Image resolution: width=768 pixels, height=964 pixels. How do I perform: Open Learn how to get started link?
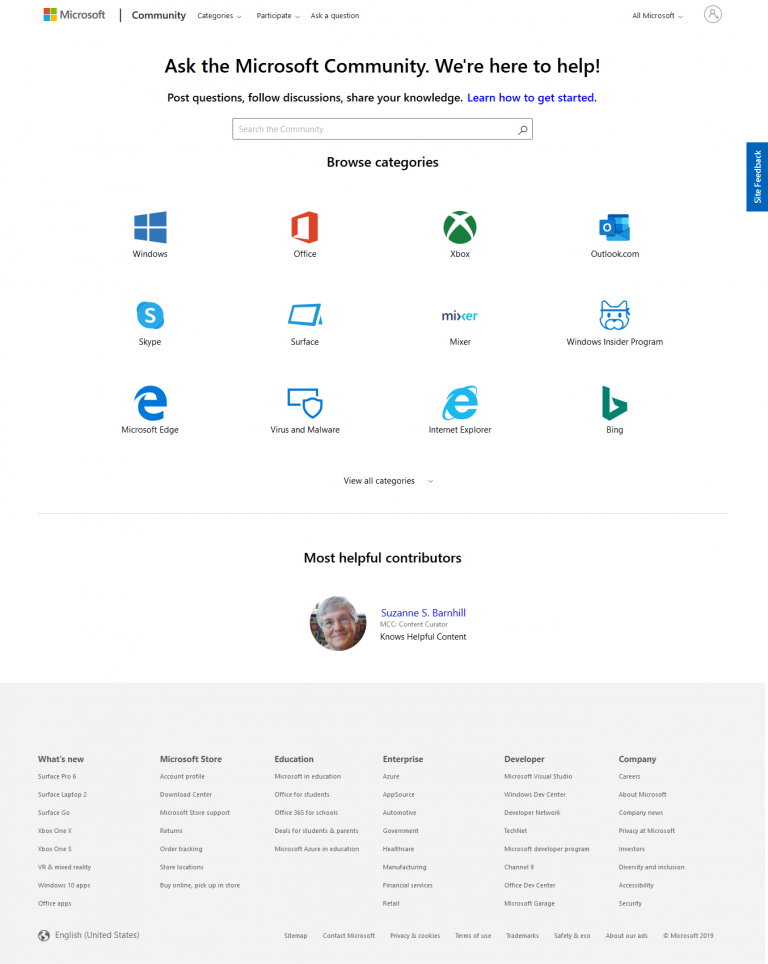(x=532, y=98)
